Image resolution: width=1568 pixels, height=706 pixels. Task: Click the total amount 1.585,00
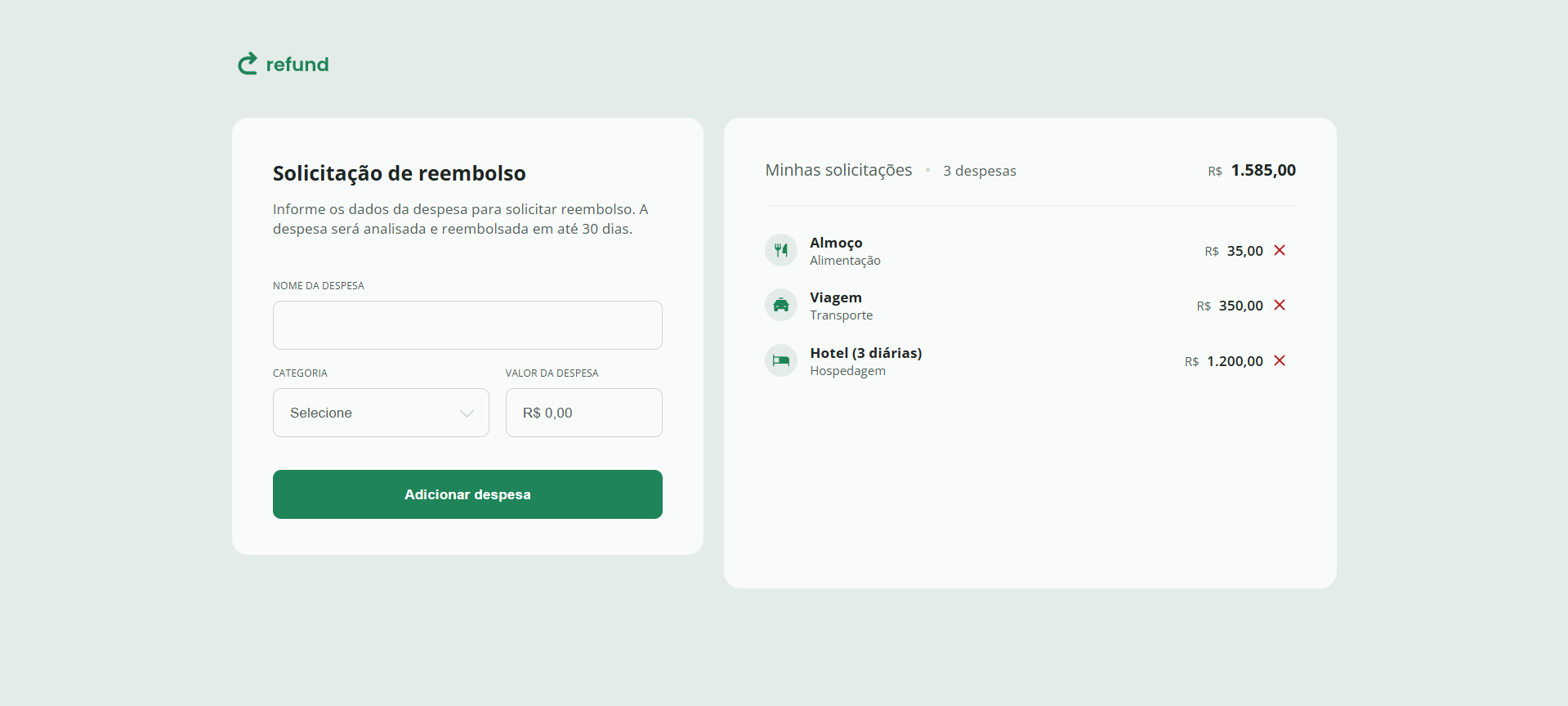[x=1262, y=170]
